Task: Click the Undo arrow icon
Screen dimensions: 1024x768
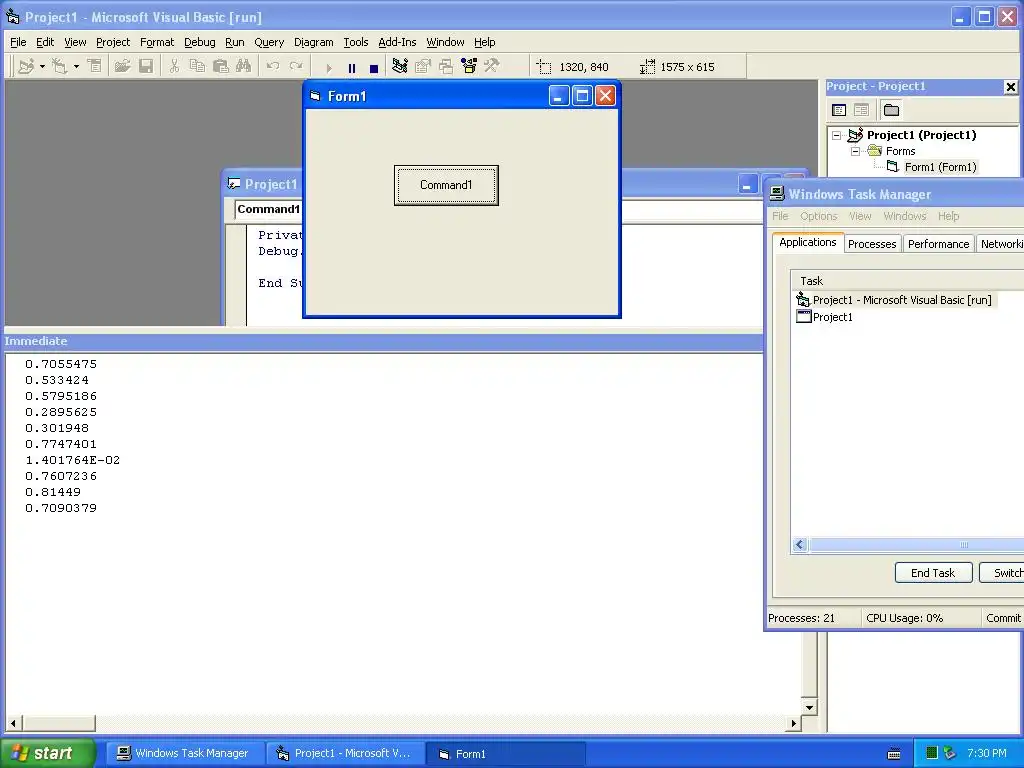Action: click(272, 67)
